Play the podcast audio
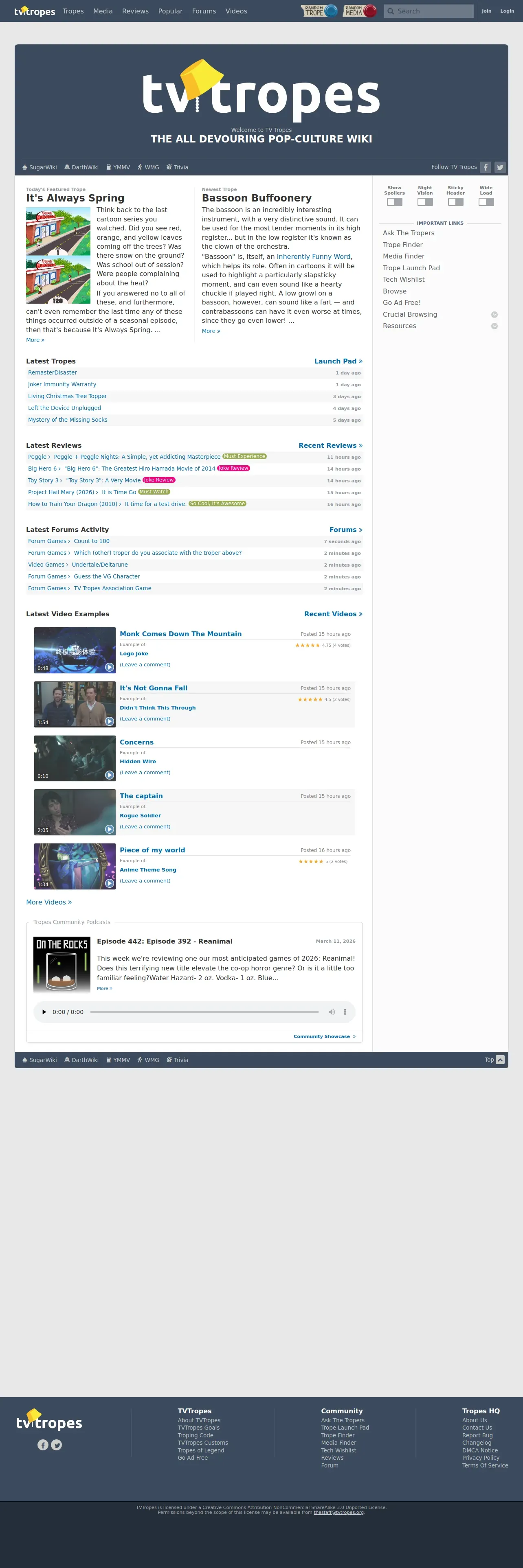 (x=44, y=1012)
